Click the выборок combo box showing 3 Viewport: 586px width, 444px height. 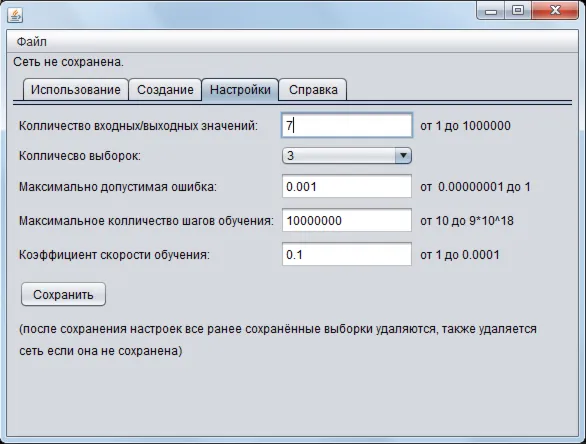[x=347, y=155]
